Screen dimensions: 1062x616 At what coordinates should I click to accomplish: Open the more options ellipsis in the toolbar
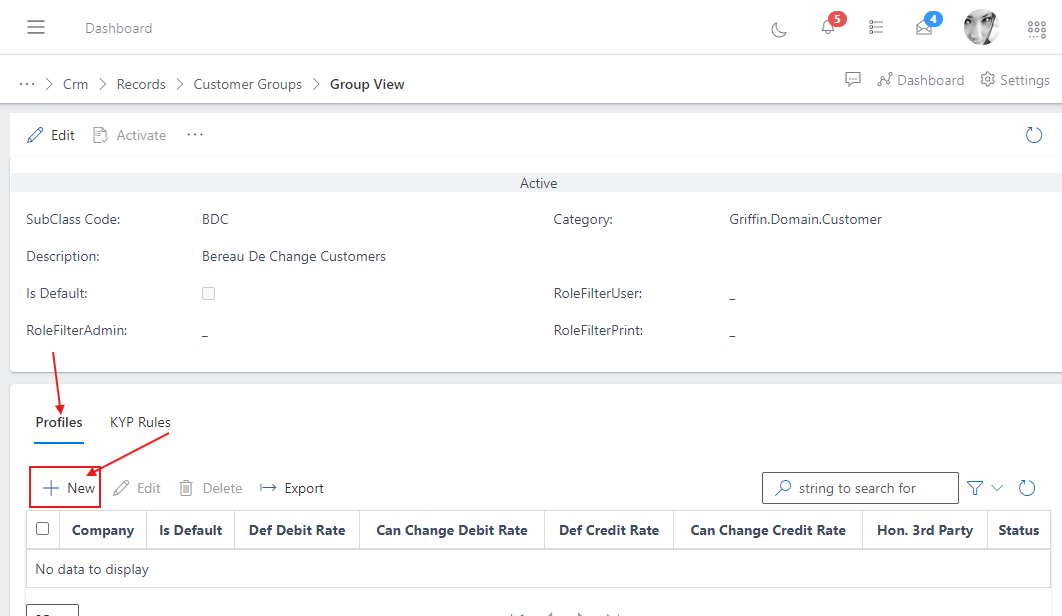tap(194, 134)
